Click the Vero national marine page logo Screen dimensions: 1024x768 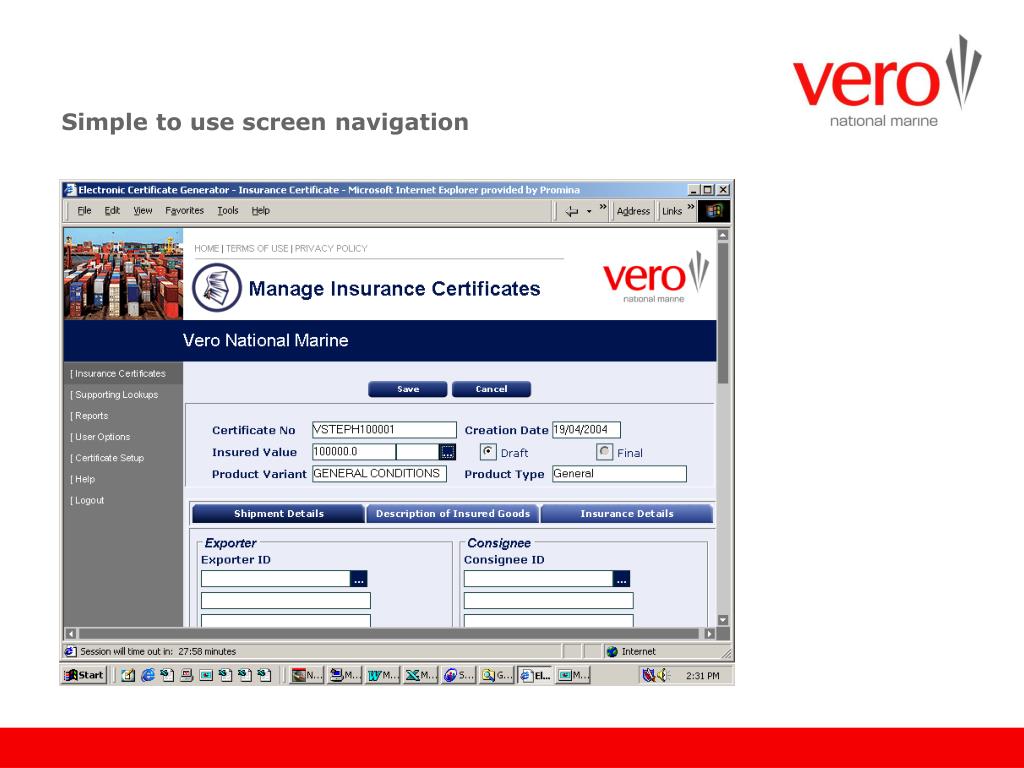(655, 277)
